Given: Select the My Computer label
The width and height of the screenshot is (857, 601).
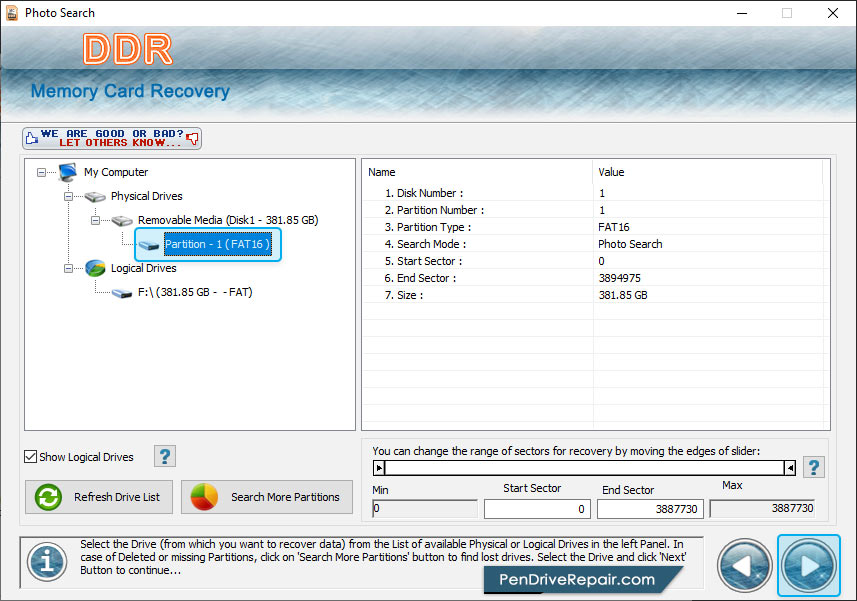Looking at the screenshot, I should [x=116, y=172].
